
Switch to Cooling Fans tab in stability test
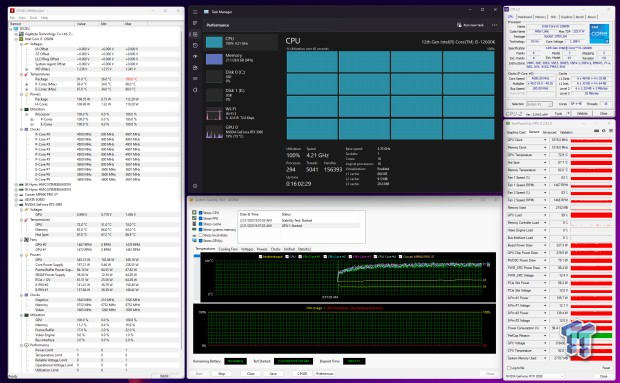pyautogui.click(x=228, y=249)
